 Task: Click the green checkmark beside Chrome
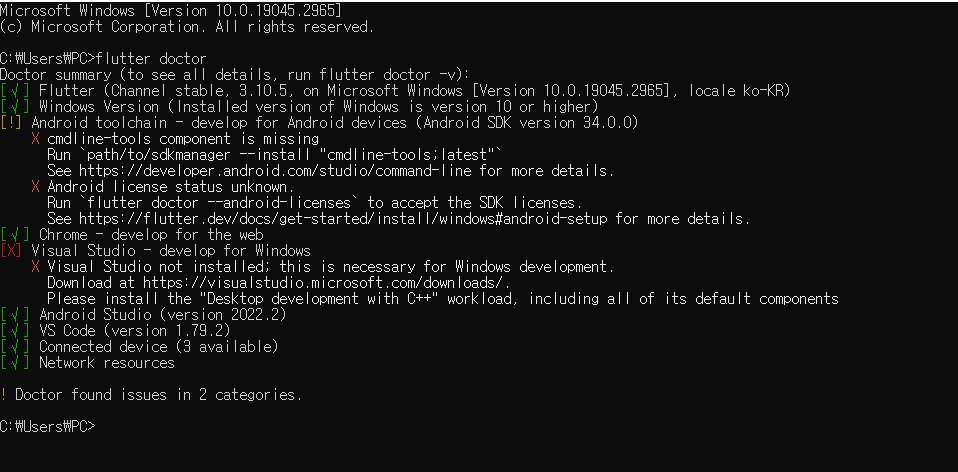coord(15,234)
